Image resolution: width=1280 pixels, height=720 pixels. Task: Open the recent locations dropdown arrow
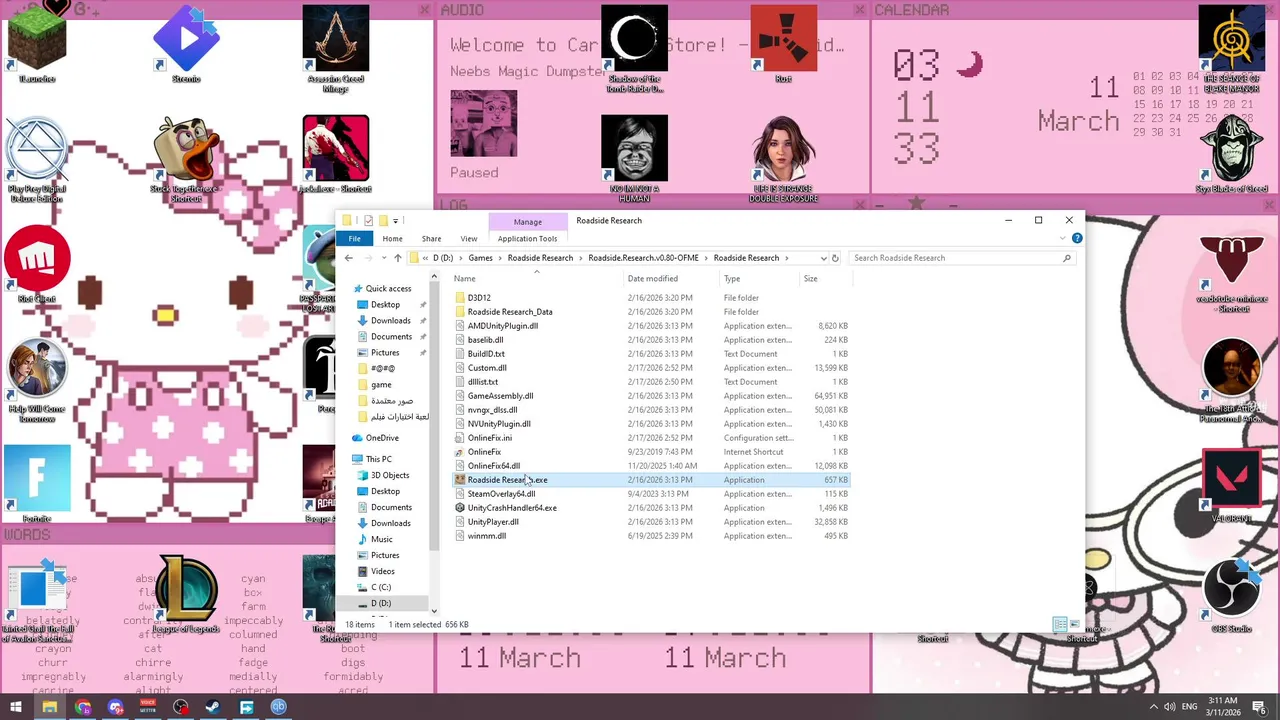383,258
